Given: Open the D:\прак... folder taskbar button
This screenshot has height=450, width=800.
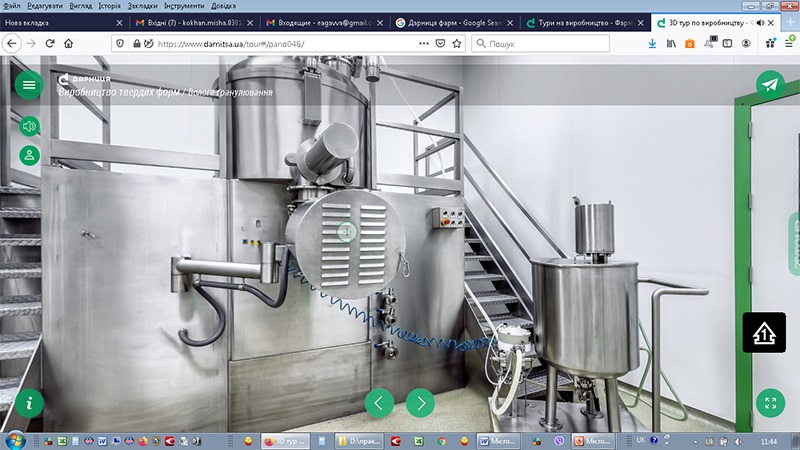Looking at the screenshot, I should [x=360, y=441].
